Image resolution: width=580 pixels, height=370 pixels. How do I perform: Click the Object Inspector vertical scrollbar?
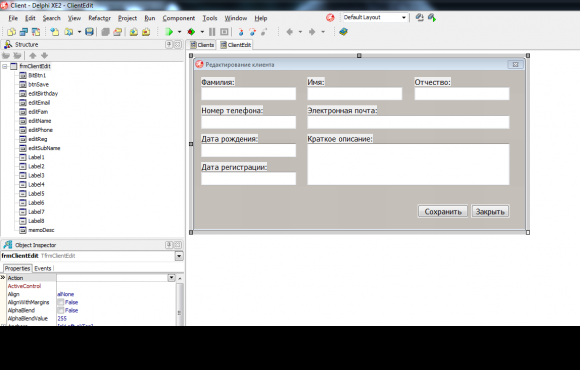(x=180, y=304)
